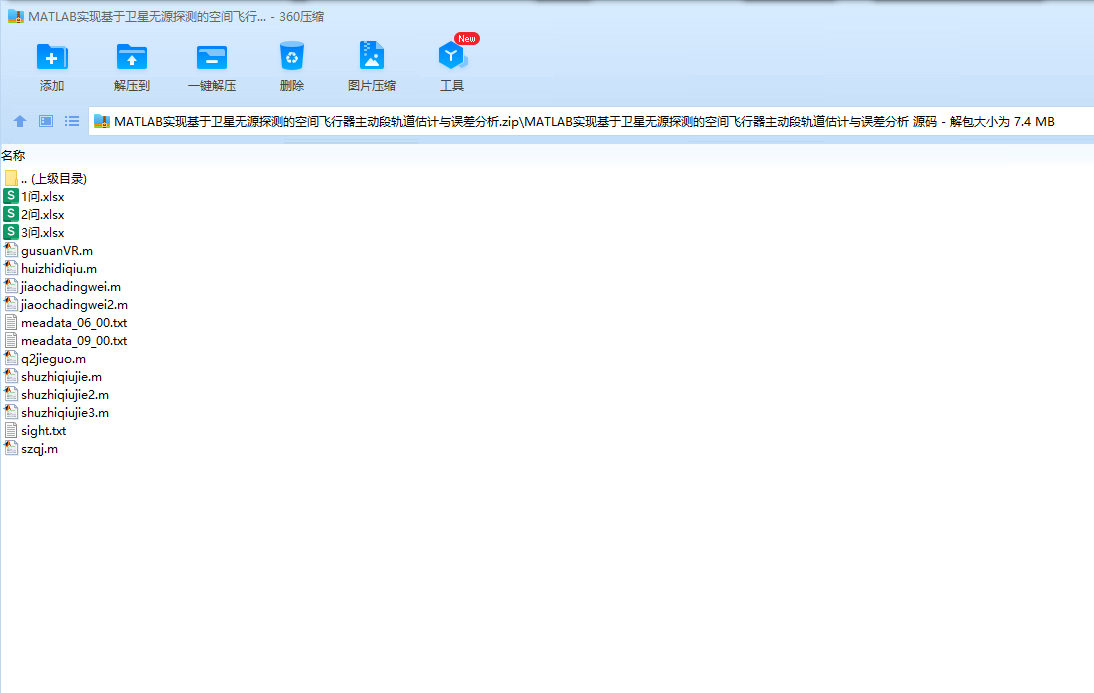This screenshot has height=693, width=1094.
Task: Select the file sight.txt
Action: (x=35, y=431)
